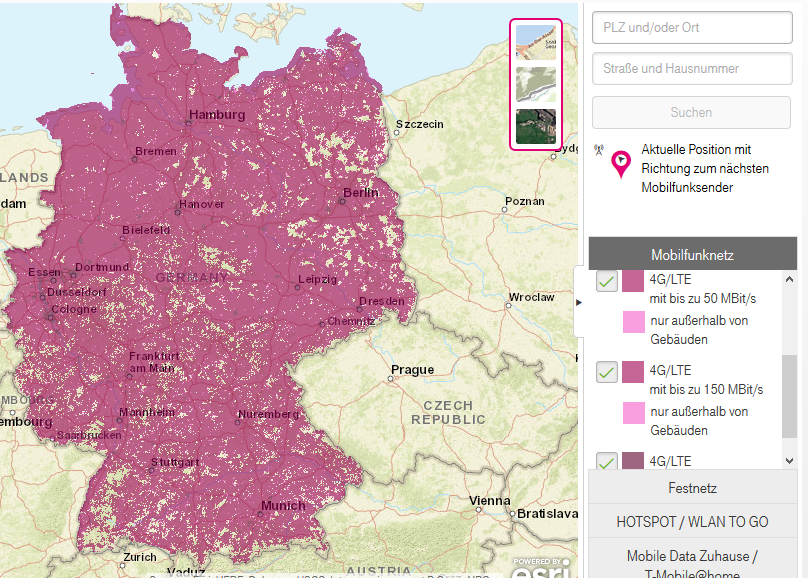Image resolution: width=808 pixels, height=578 pixels.
Task: Click the Suchen button
Action: 691,112
